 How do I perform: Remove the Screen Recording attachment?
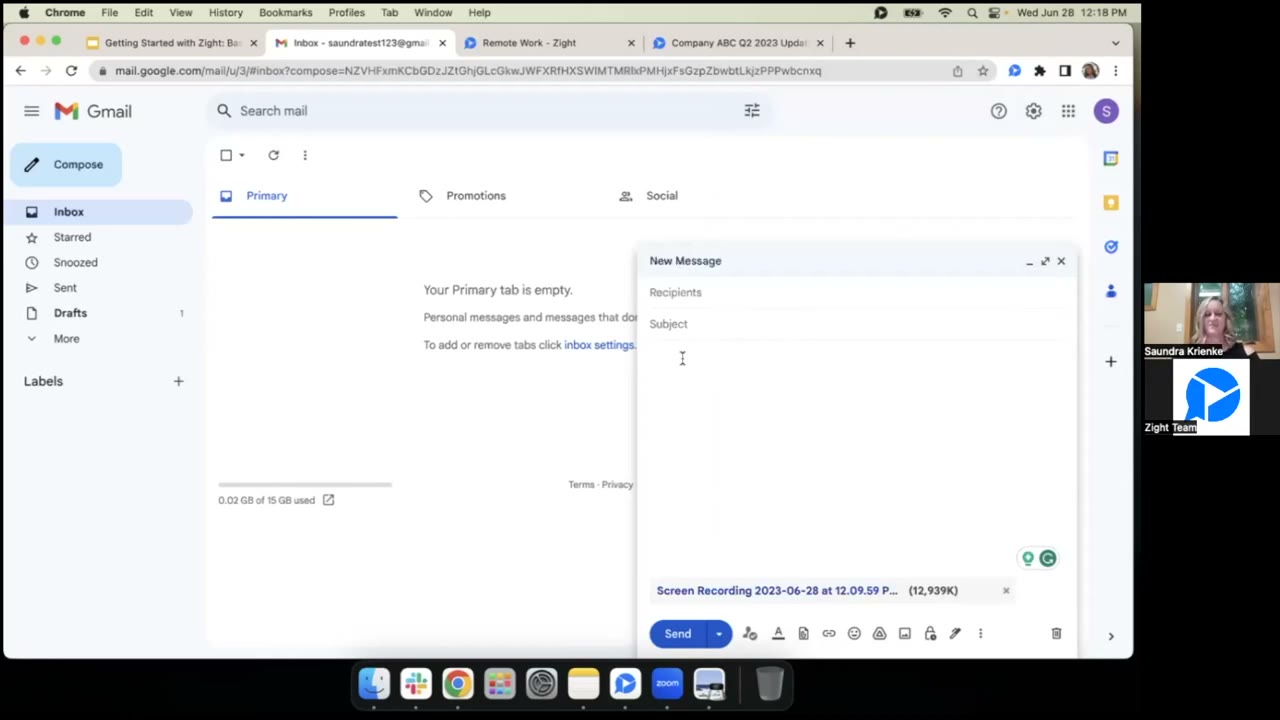click(1006, 591)
